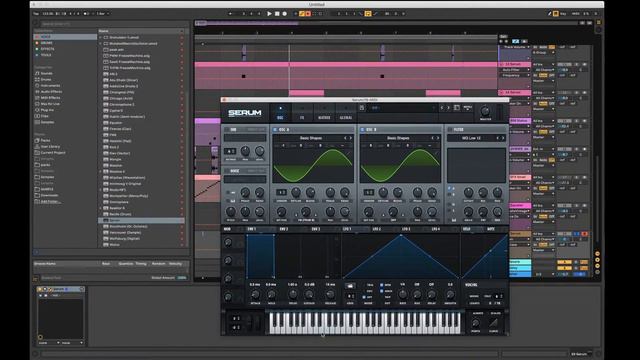Open the Sounds category in browser
This screenshot has height=360, width=640.
point(46,73)
